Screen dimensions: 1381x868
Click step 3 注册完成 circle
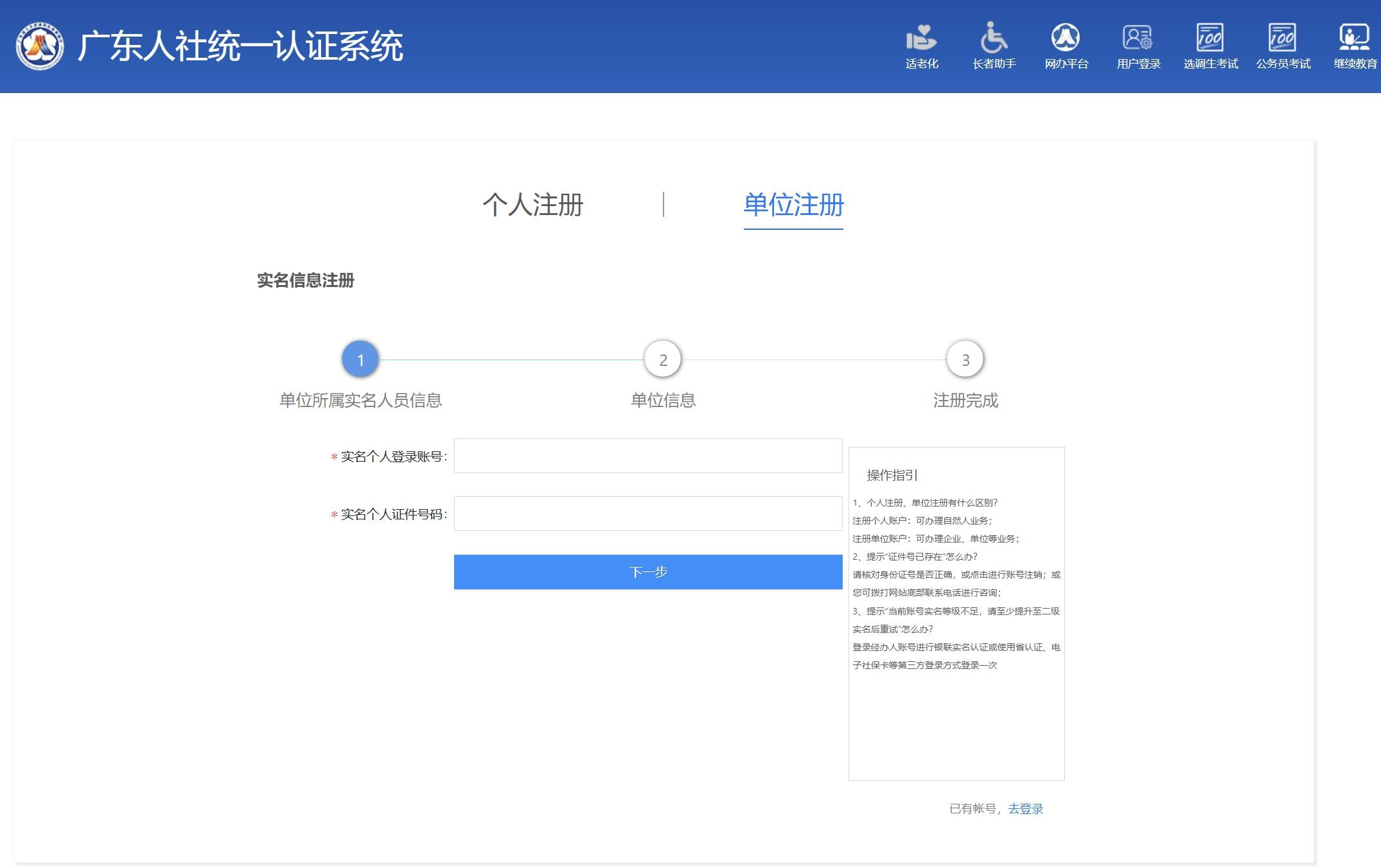coord(965,360)
